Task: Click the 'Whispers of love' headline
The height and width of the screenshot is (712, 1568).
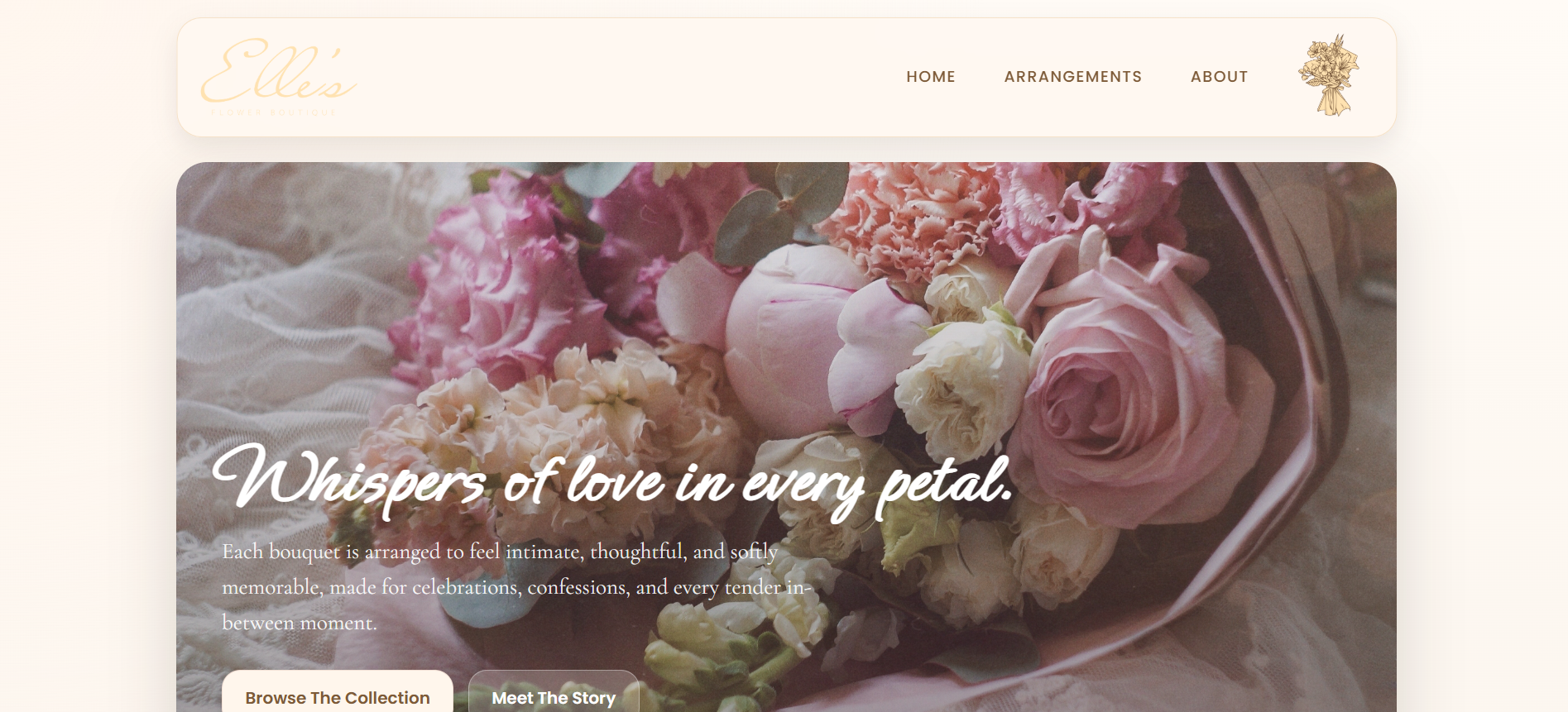Action: [x=612, y=481]
